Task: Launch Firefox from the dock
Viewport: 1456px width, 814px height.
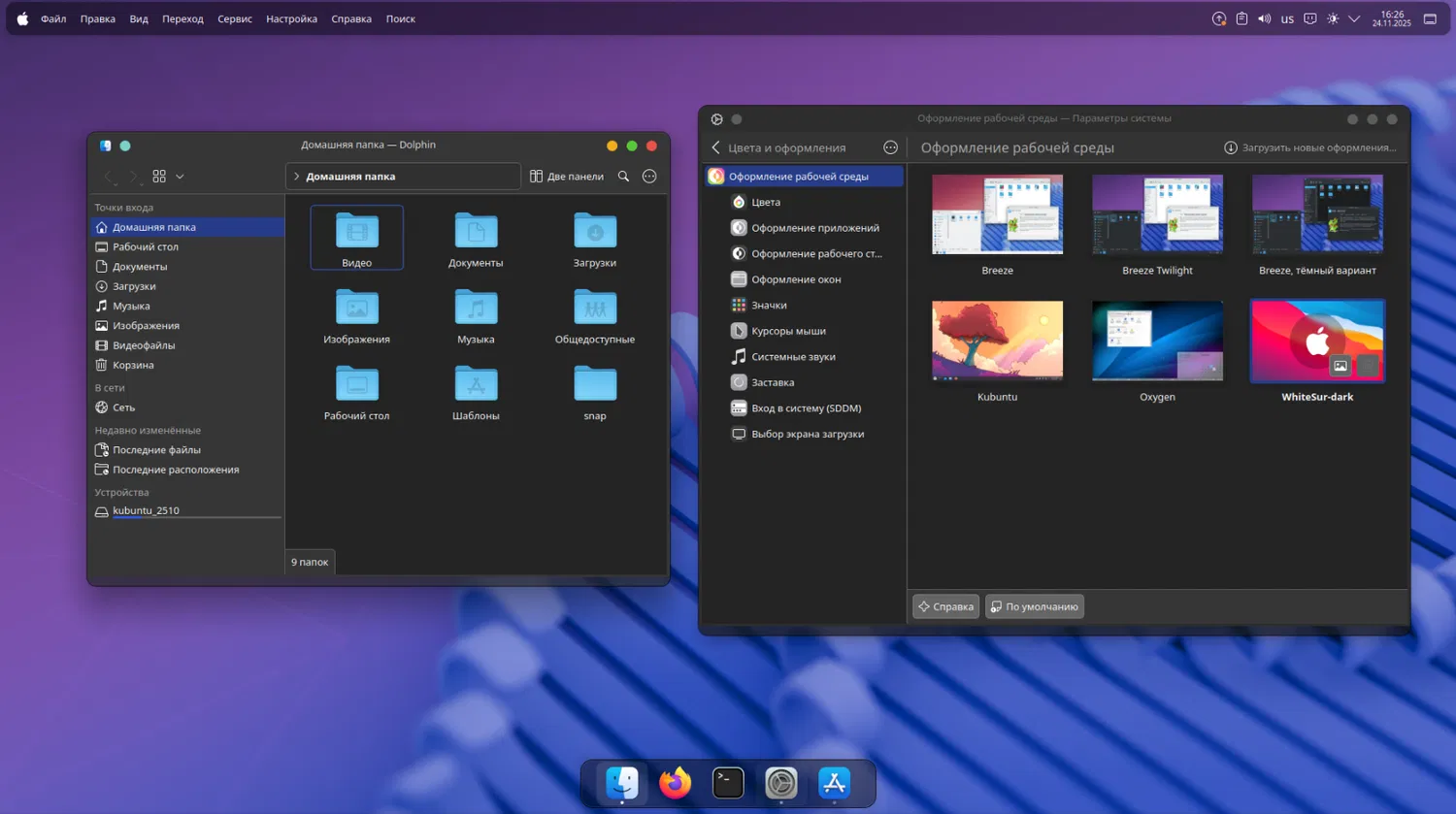Action: pos(675,782)
